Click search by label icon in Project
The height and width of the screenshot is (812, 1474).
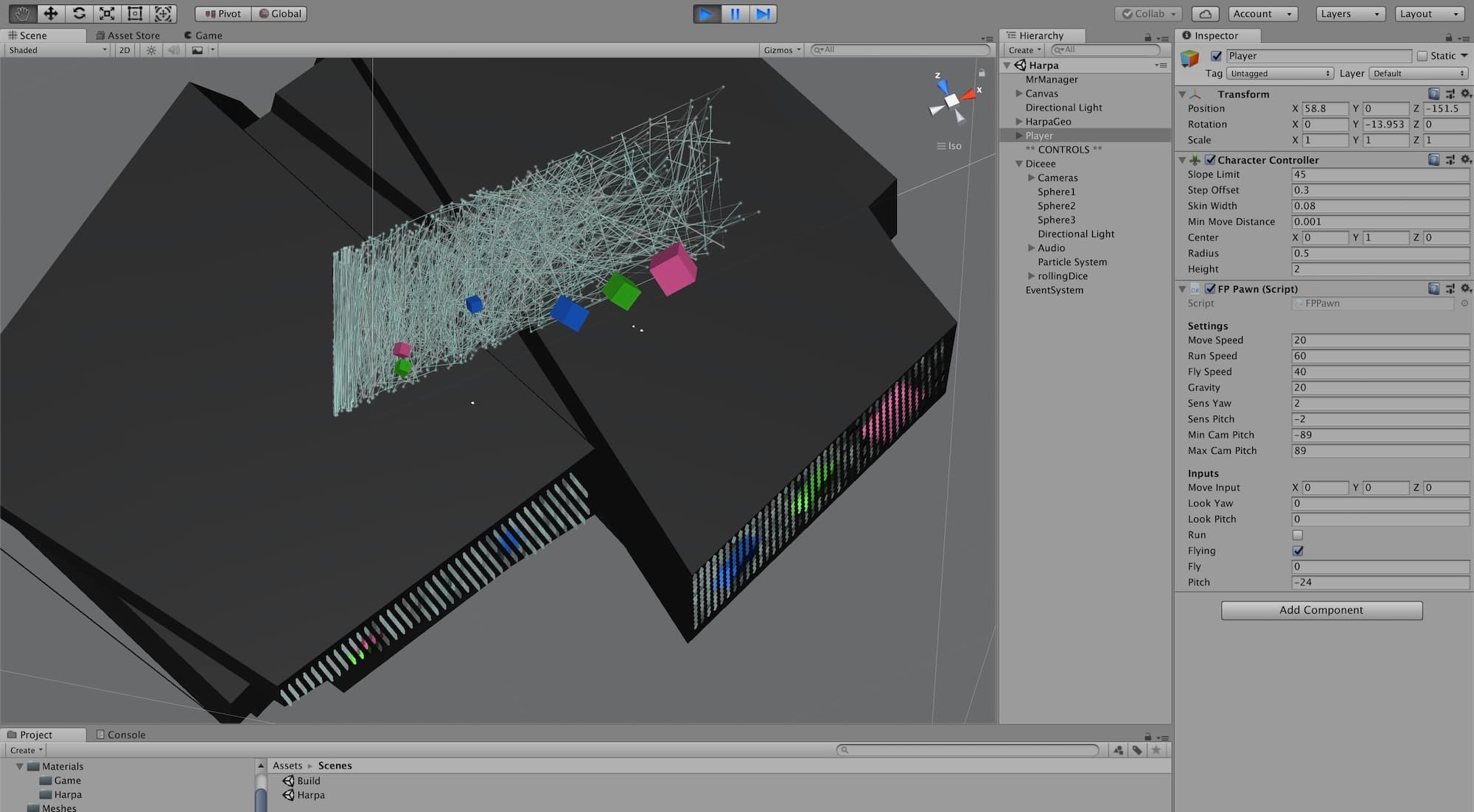[1137, 750]
